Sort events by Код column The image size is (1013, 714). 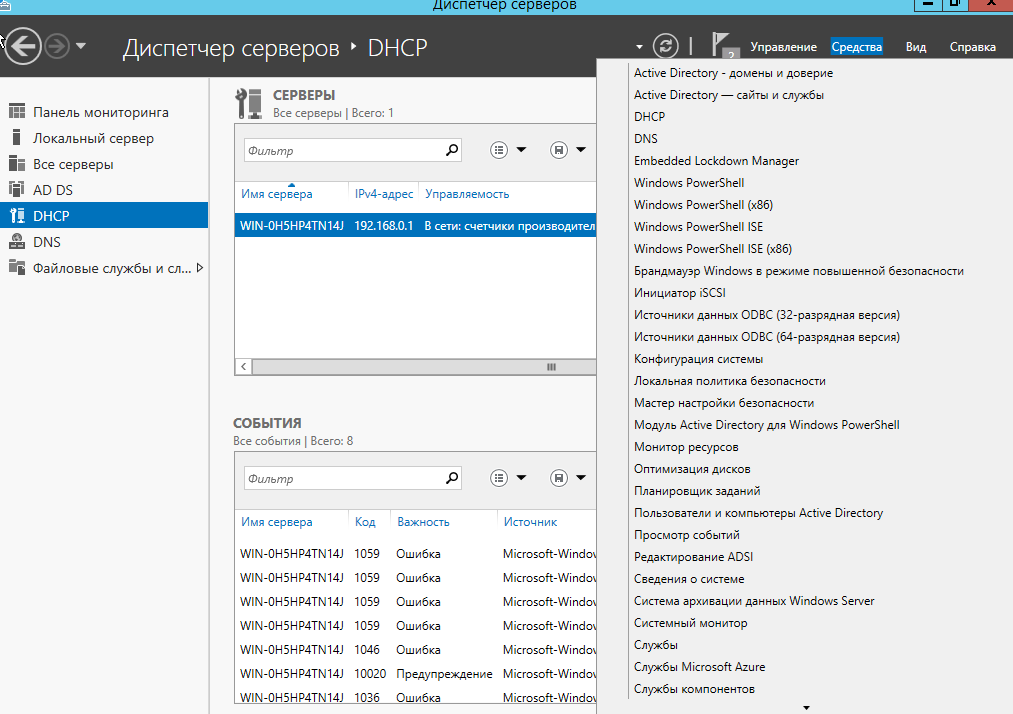tap(365, 522)
